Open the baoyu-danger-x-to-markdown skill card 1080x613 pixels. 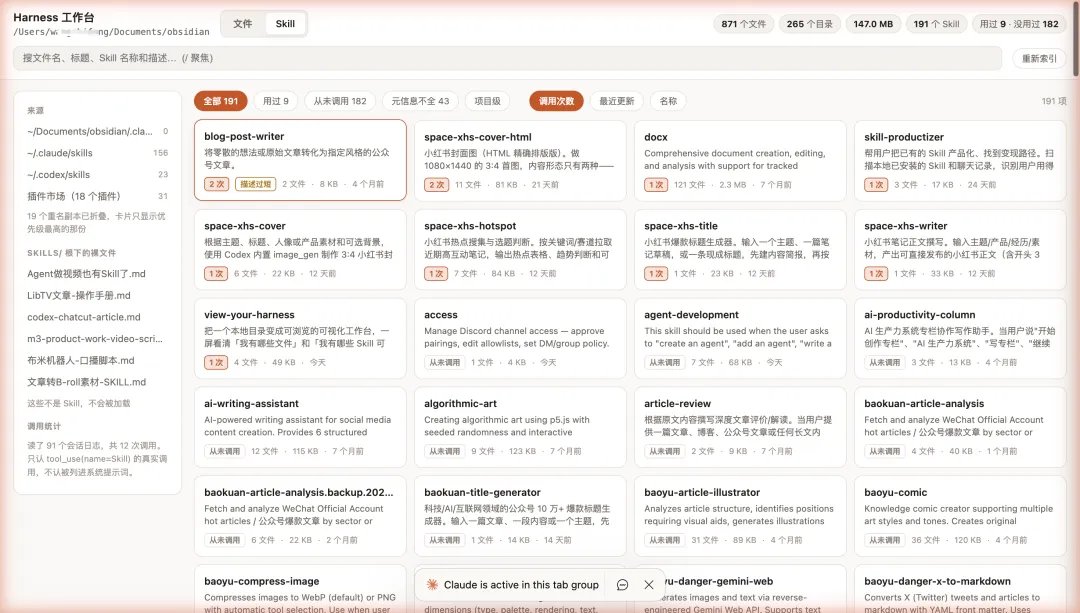960,589
